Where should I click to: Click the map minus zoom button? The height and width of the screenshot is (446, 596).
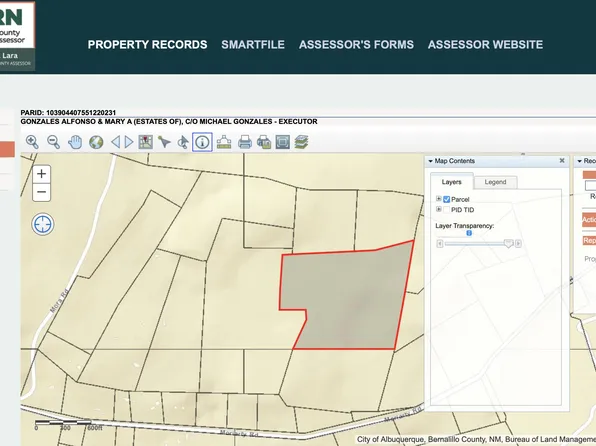(x=41, y=192)
